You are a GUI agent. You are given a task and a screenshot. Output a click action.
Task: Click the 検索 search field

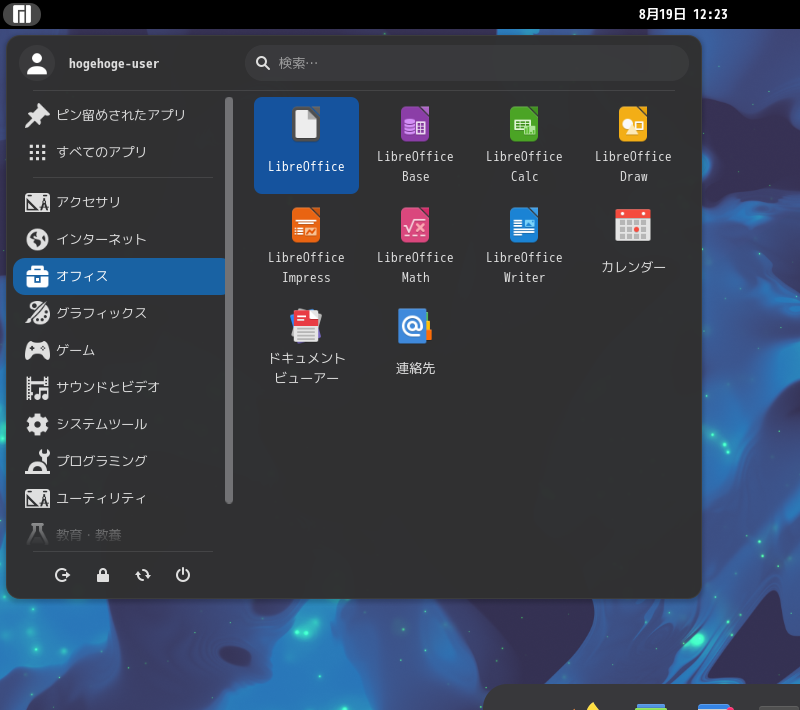click(467, 63)
